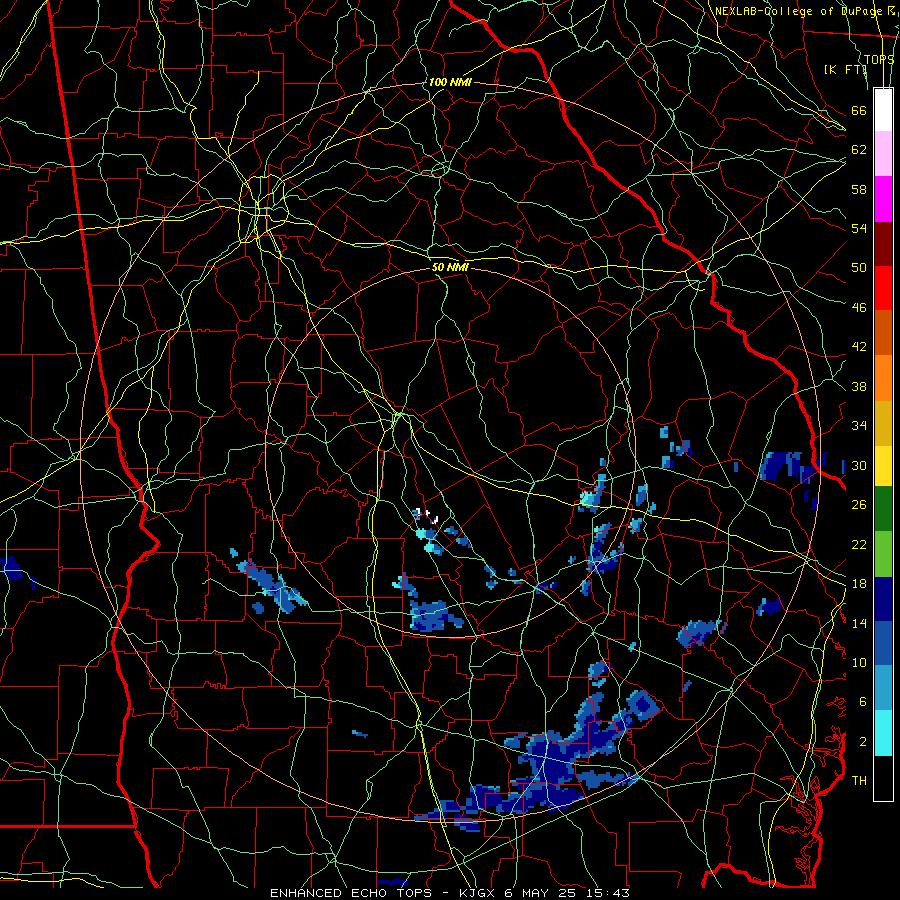The width and height of the screenshot is (900, 900).
Task: Click the 'TH' legend label
Action: tap(859, 781)
